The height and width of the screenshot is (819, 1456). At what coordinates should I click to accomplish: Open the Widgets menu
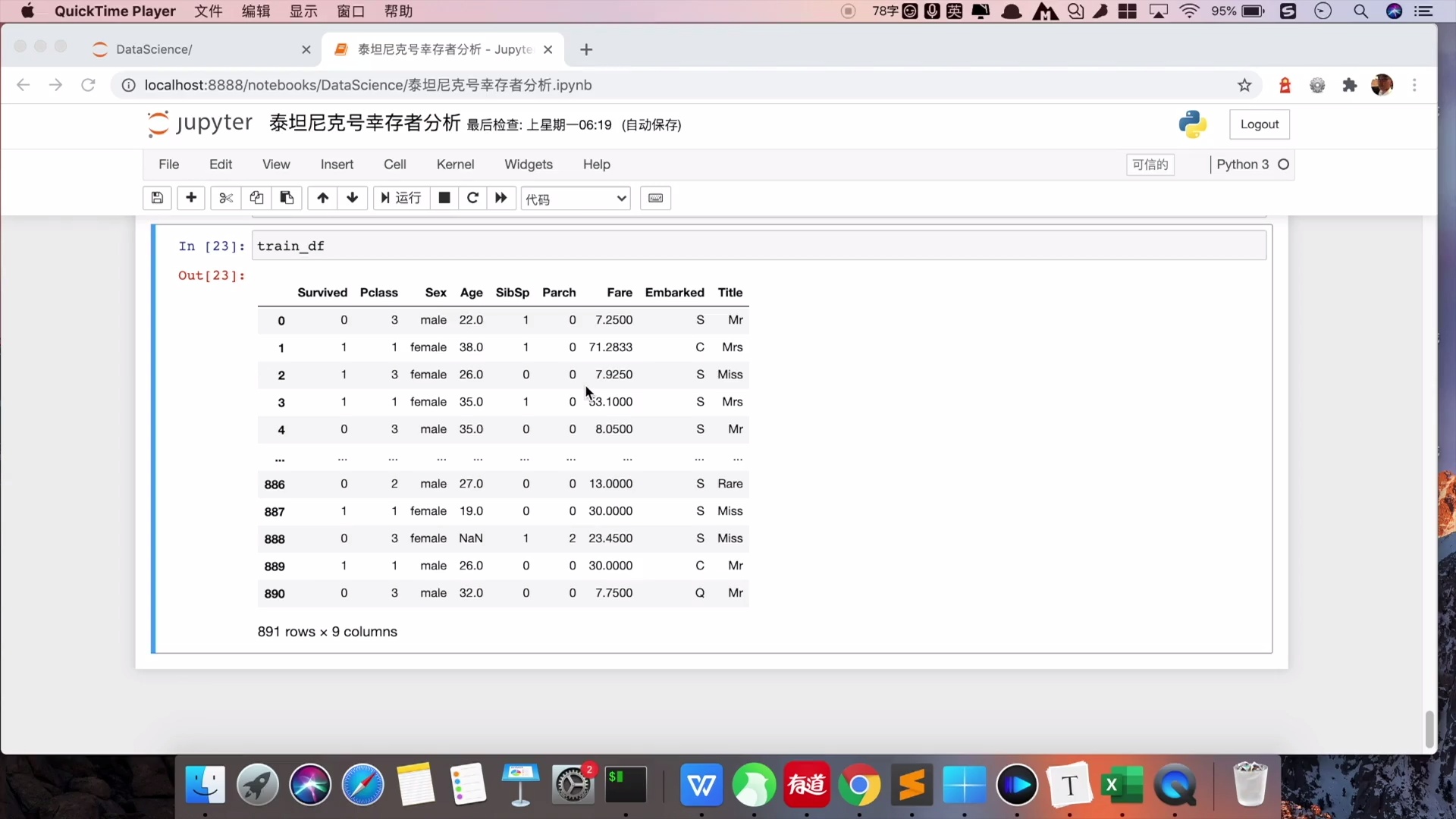(529, 164)
